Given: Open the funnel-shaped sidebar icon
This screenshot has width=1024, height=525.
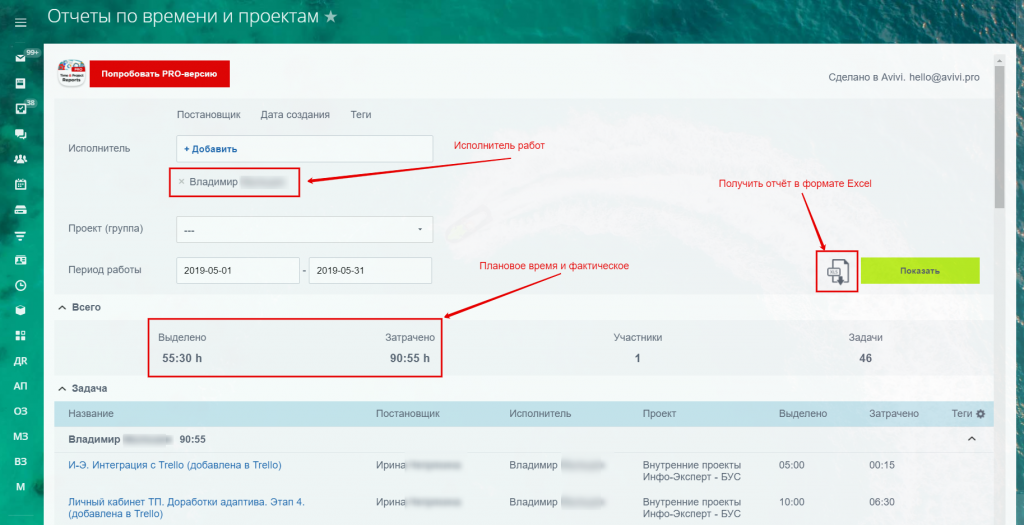Looking at the screenshot, I should (20, 235).
